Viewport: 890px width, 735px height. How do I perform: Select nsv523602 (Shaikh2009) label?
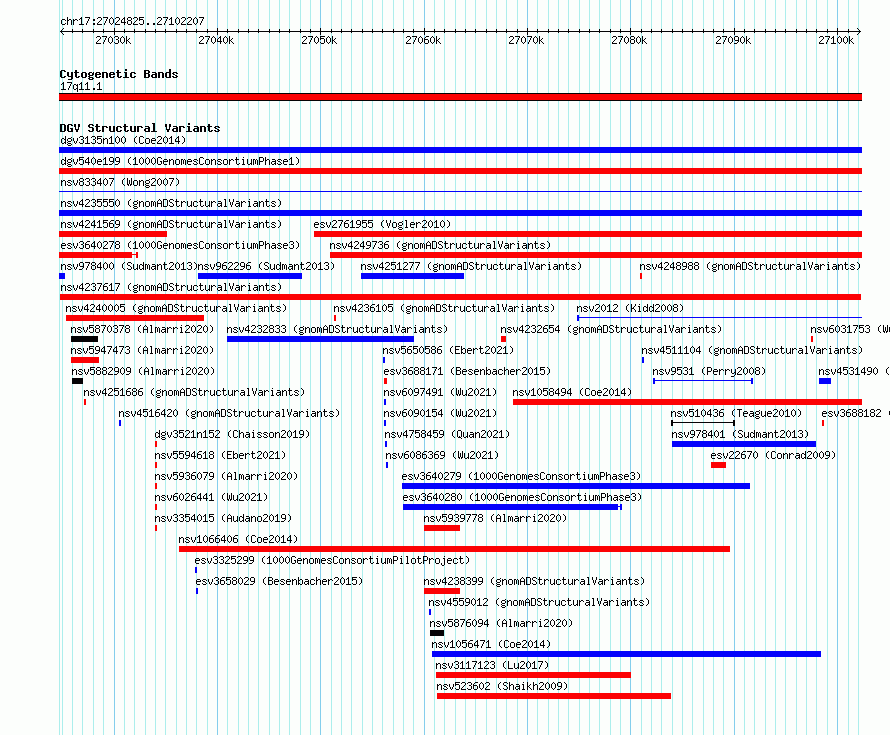[502, 686]
